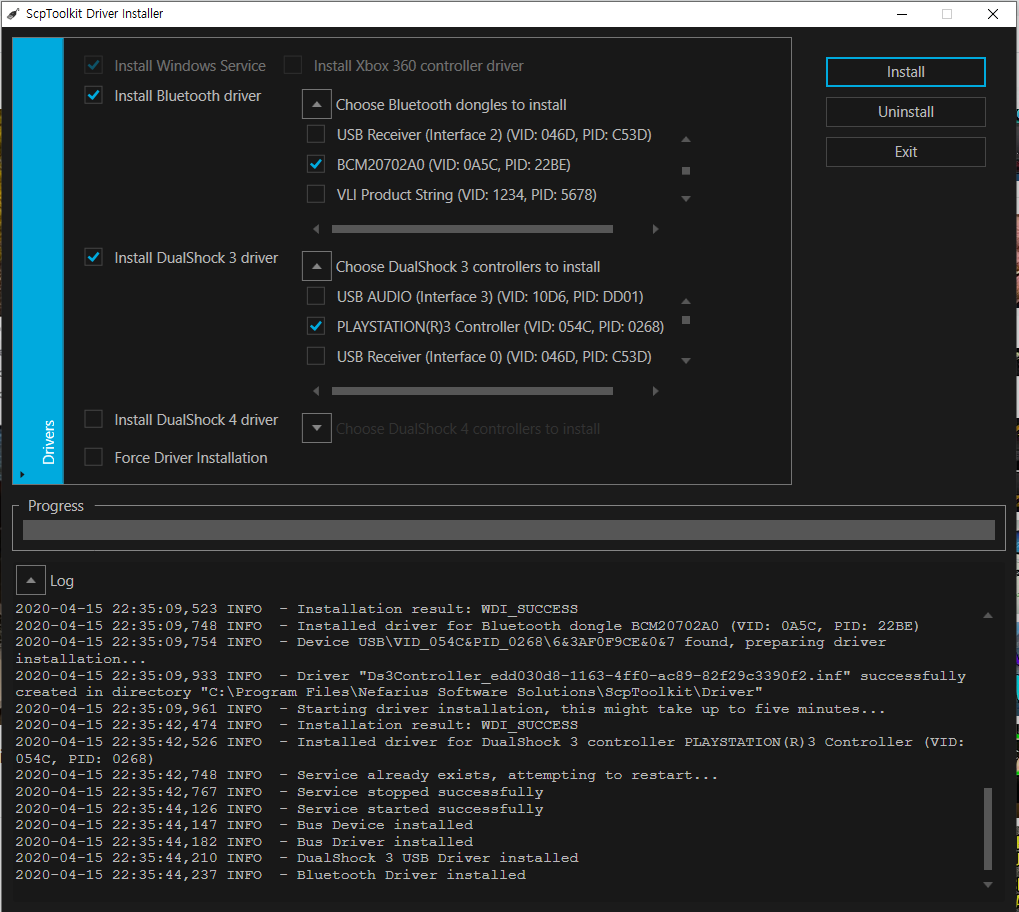The width and height of the screenshot is (1019, 912).
Task: Close the ScpToolkit Driver Installer window
Action: click(992, 14)
